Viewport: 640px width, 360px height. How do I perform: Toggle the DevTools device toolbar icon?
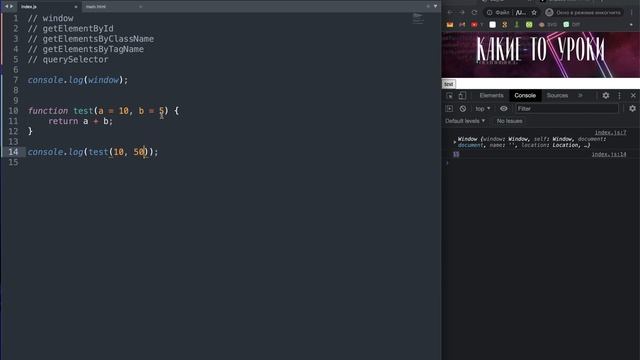coord(462,96)
